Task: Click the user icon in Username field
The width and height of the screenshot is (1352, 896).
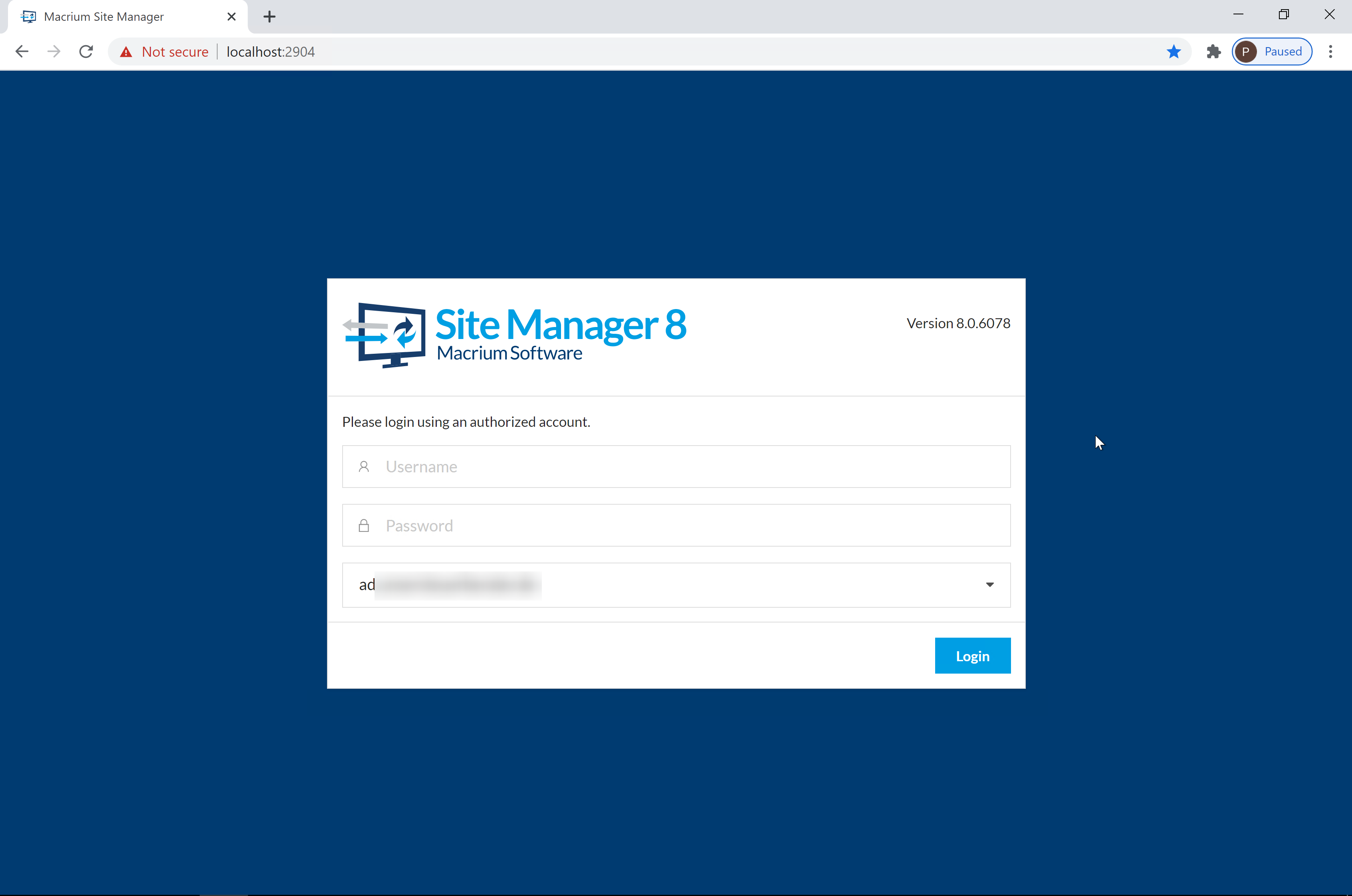Action: tap(364, 466)
